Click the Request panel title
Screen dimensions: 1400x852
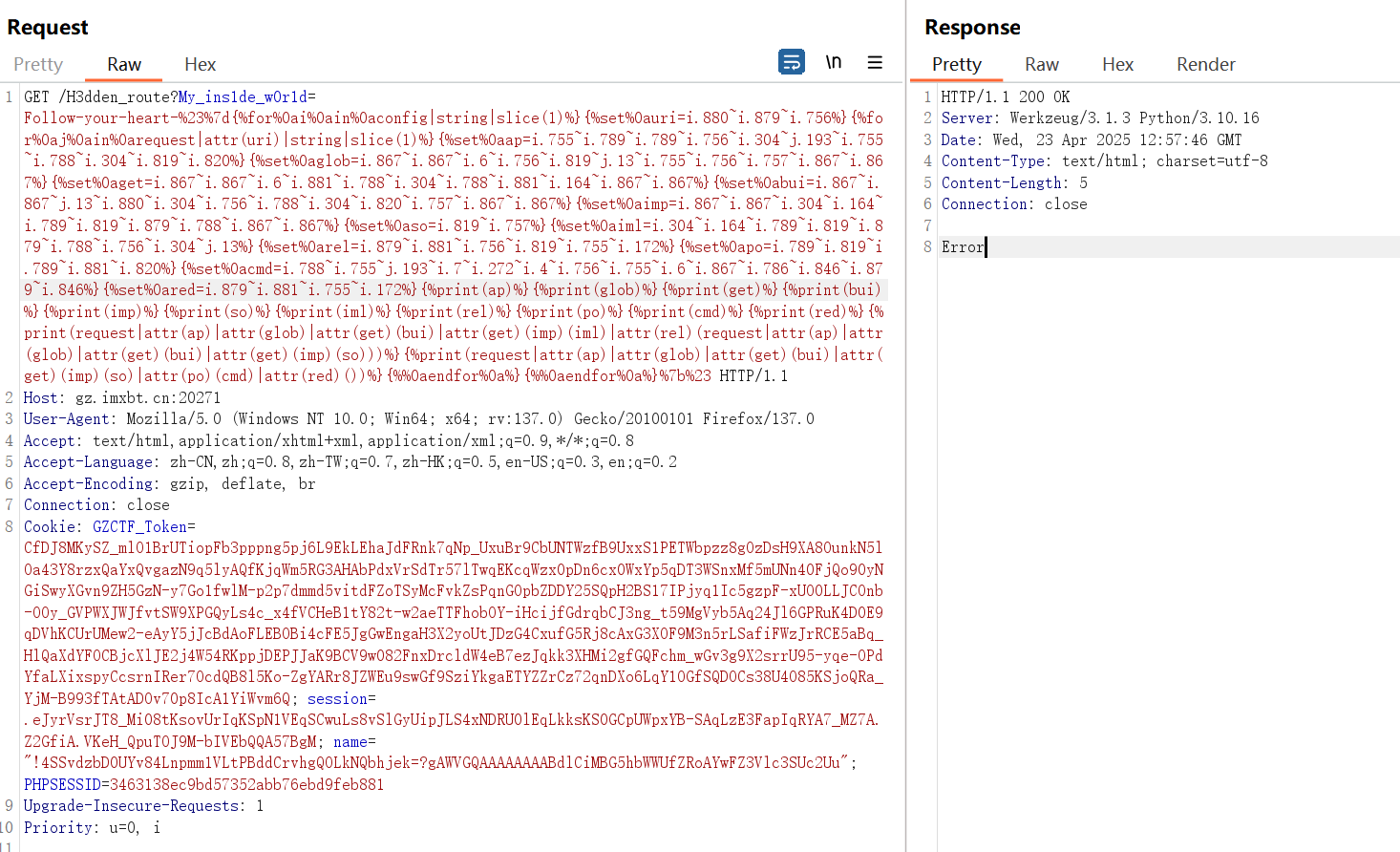click(48, 27)
